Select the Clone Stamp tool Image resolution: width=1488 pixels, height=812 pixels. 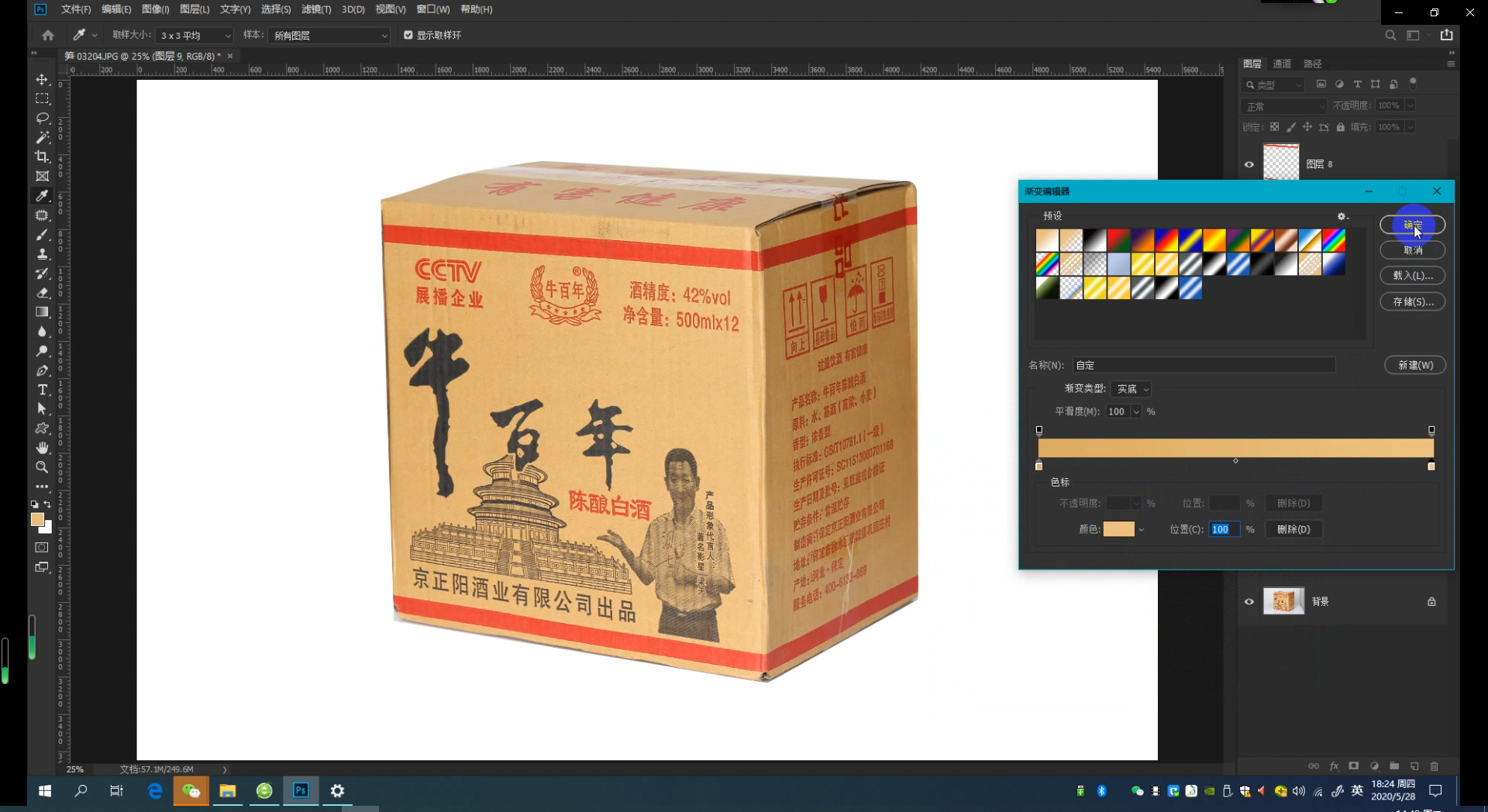42,253
